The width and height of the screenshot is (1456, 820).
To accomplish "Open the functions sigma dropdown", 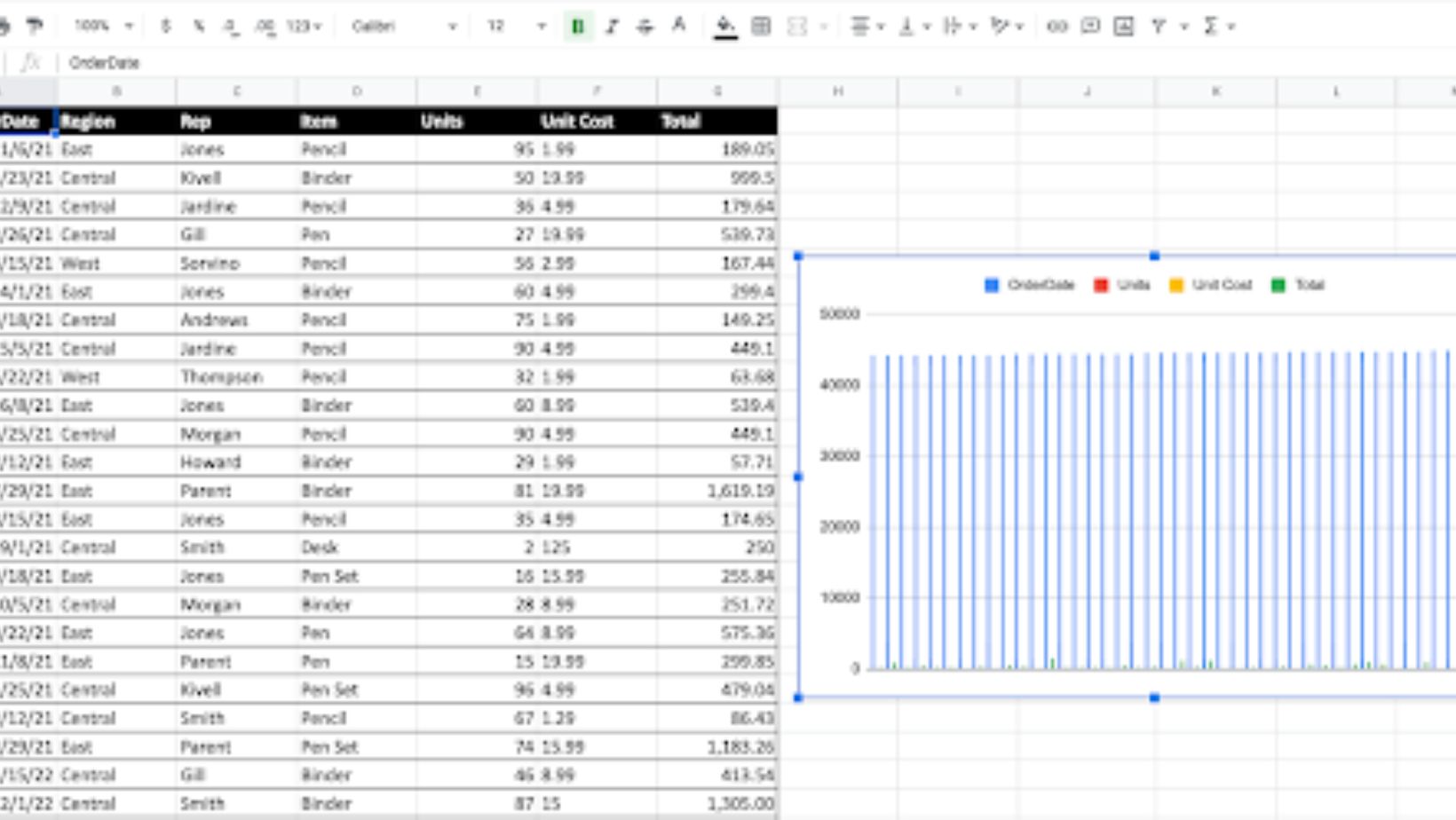I will (x=1218, y=27).
